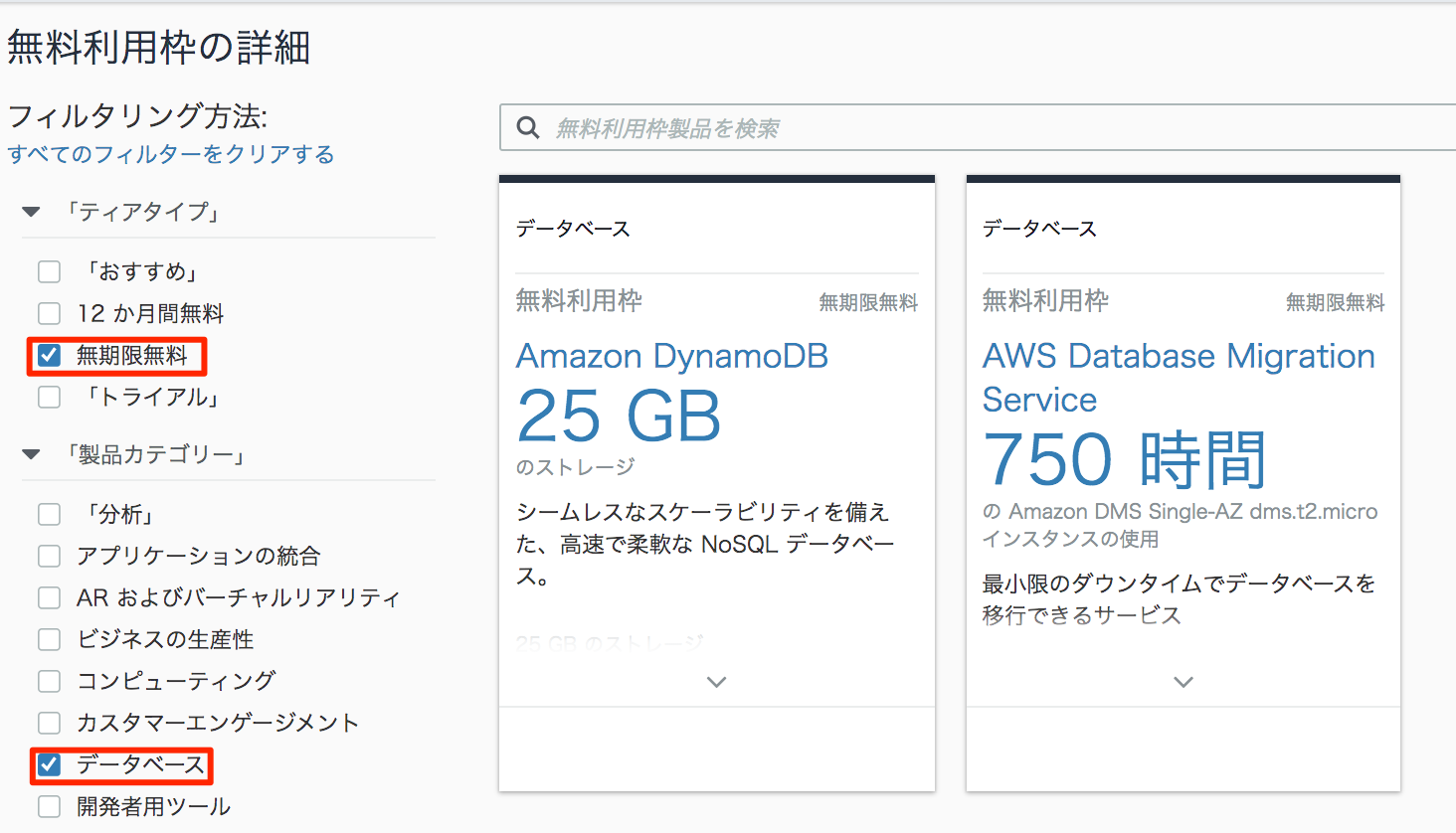Click the フィルタリング方法: label
This screenshot has width=1456, height=833.
pyautogui.click(x=137, y=116)
